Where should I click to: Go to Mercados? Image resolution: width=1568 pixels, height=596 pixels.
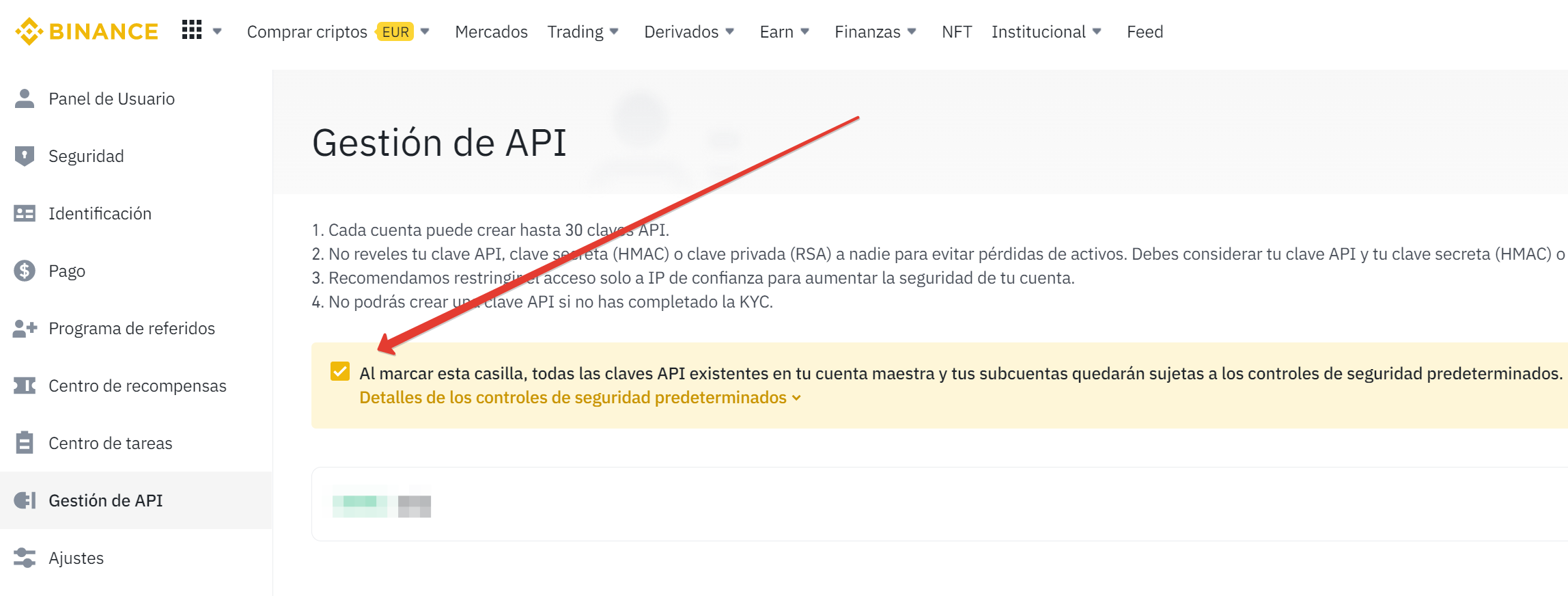[491, 31]
